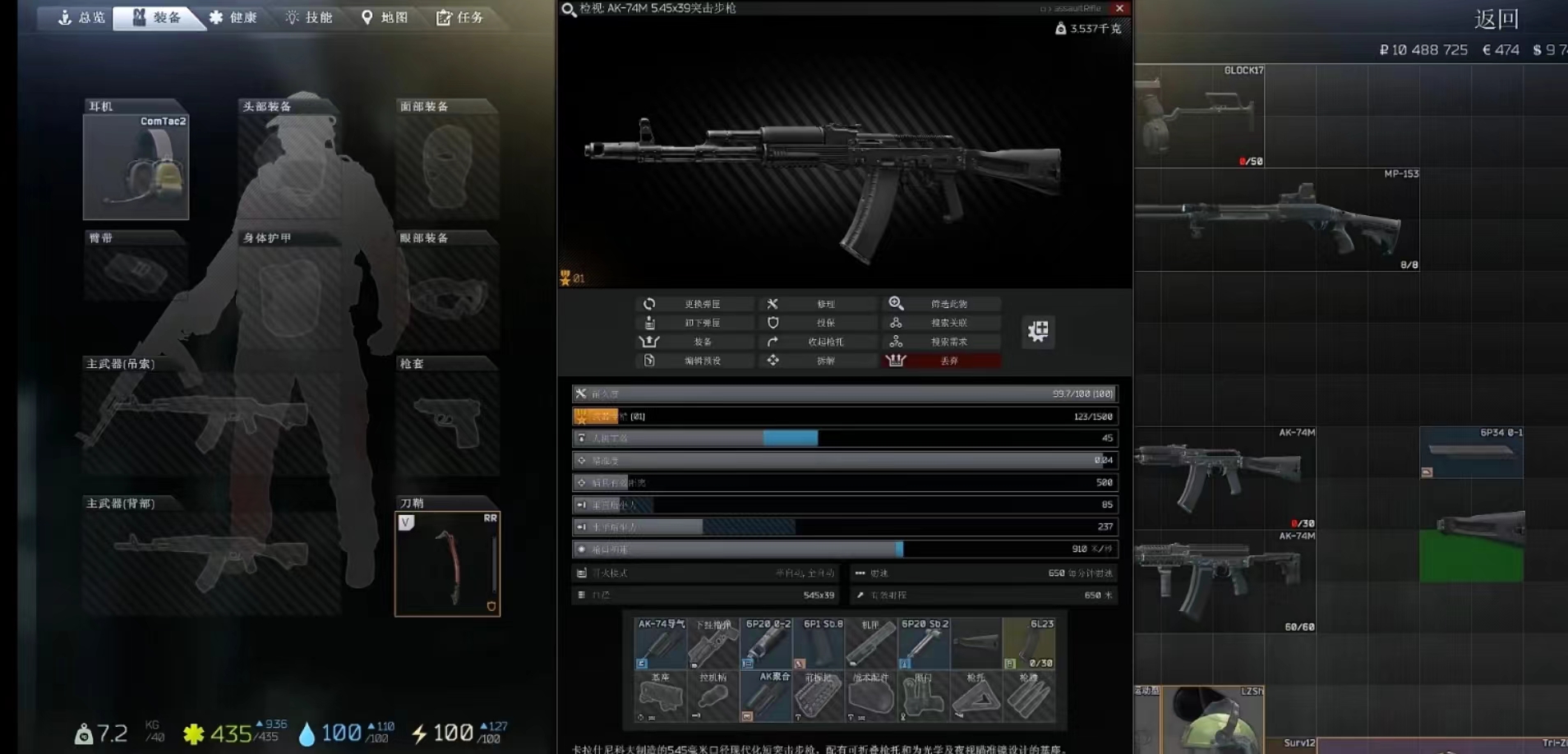Open weapon modding gear icon
Viewport: 1568px width, 754px height.
tap(1038, 331)
